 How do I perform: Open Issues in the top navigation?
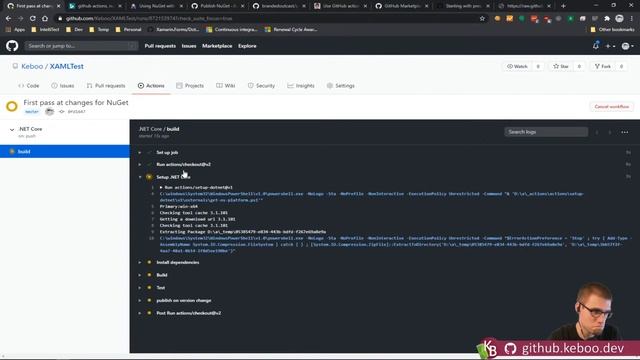(189, 46)
